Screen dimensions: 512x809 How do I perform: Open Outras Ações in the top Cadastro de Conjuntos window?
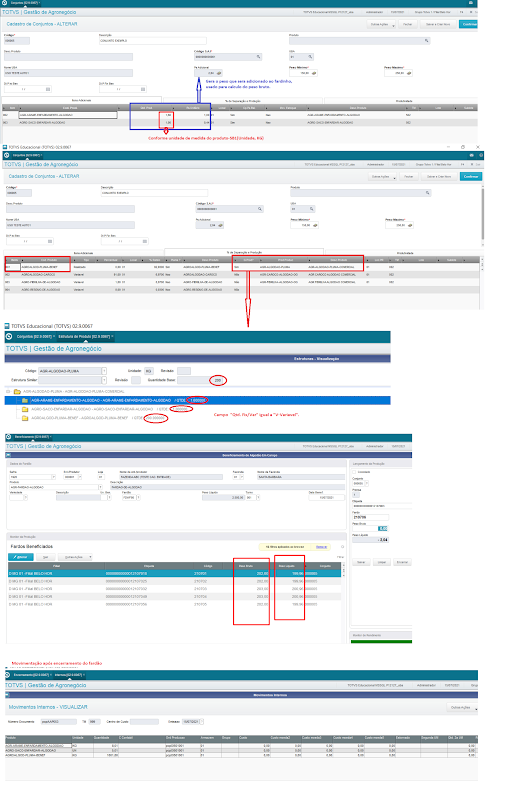[381, 24]
